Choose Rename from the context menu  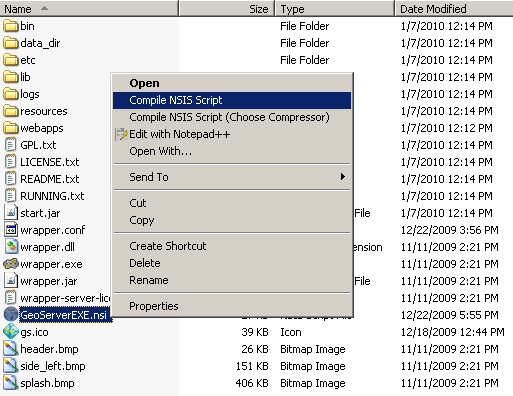pos(232,280)
